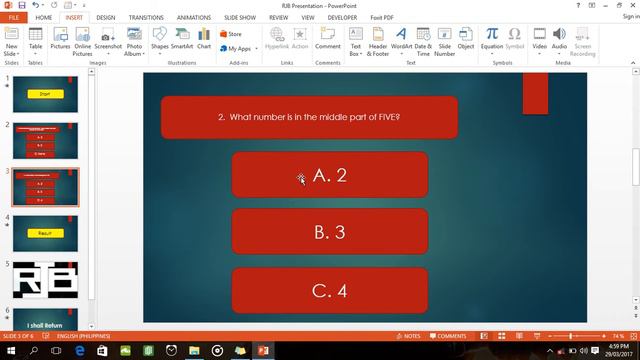The width and height of the screenshot is (640, 360).
Task: Toggle the Comments pane
Action: 448,336
